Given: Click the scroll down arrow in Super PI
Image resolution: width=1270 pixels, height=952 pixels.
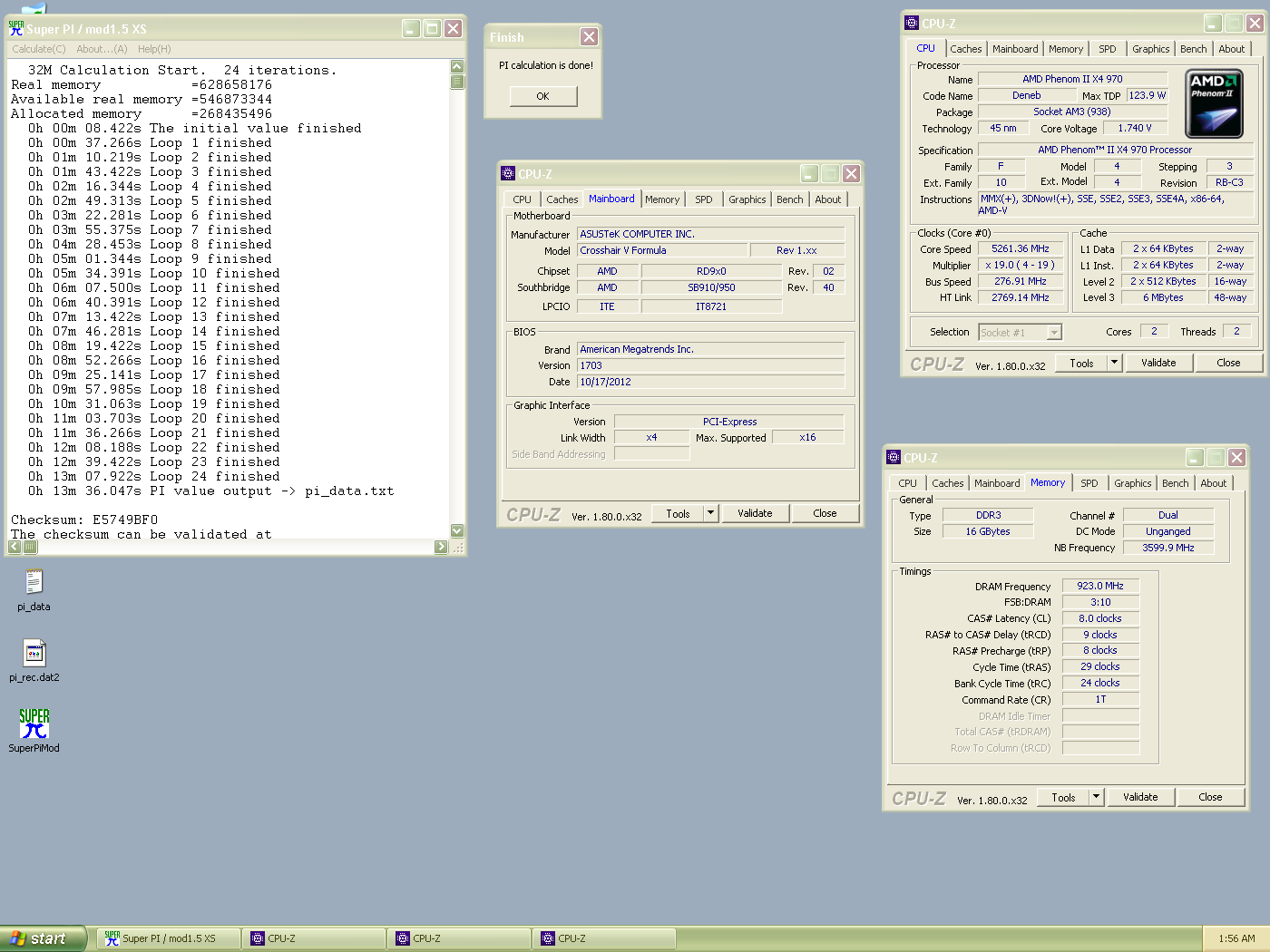Looking at the screenshot, I should pos(457,530).
